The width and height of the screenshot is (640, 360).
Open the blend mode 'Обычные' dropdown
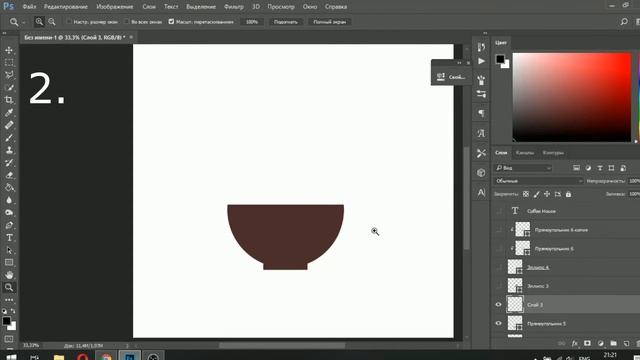click(x=539, y=181)
